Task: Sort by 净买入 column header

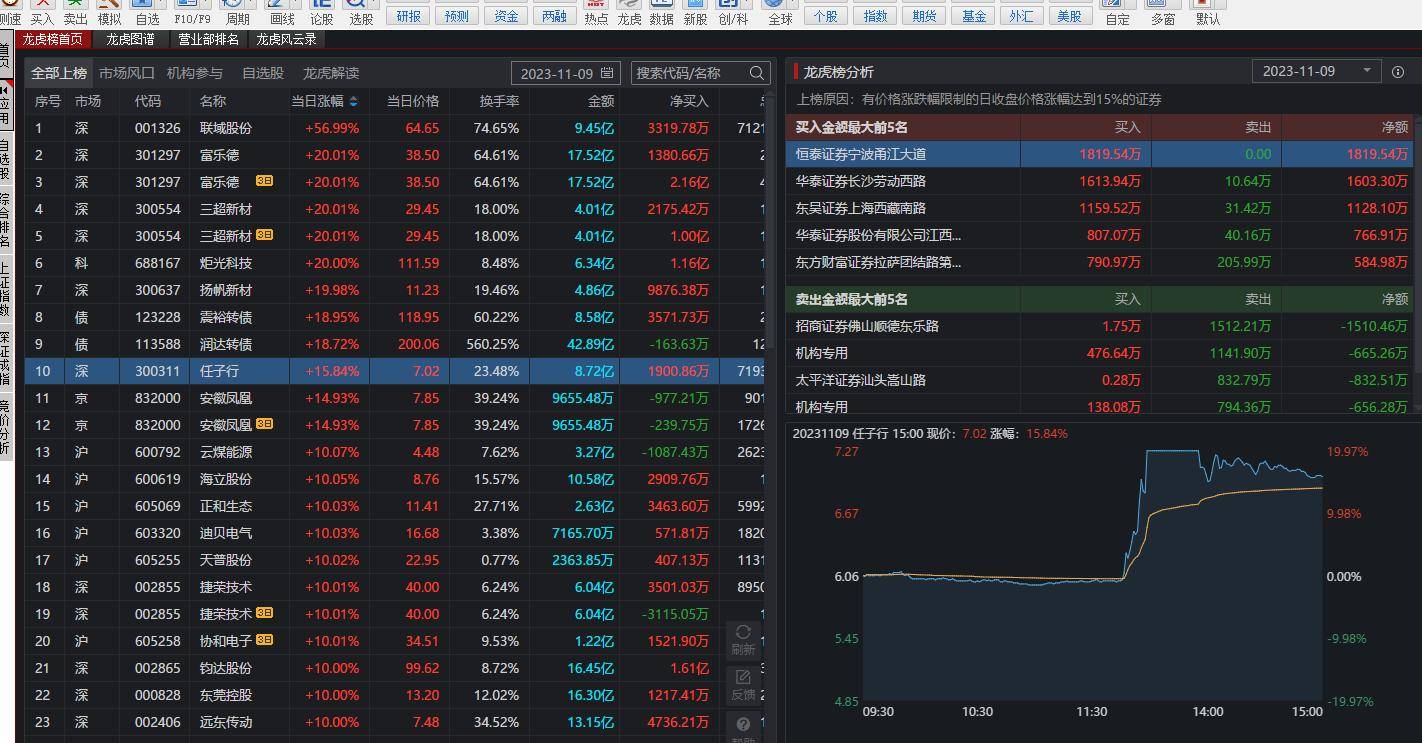Action: [x=689, y=101]
